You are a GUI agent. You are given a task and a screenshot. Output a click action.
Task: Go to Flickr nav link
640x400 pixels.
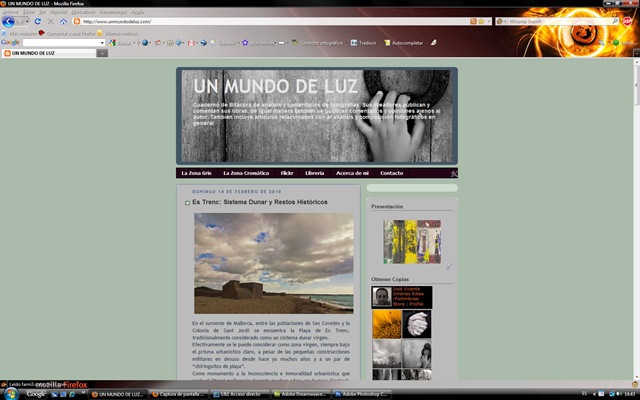pyautogui.click(x=287, y=173)
